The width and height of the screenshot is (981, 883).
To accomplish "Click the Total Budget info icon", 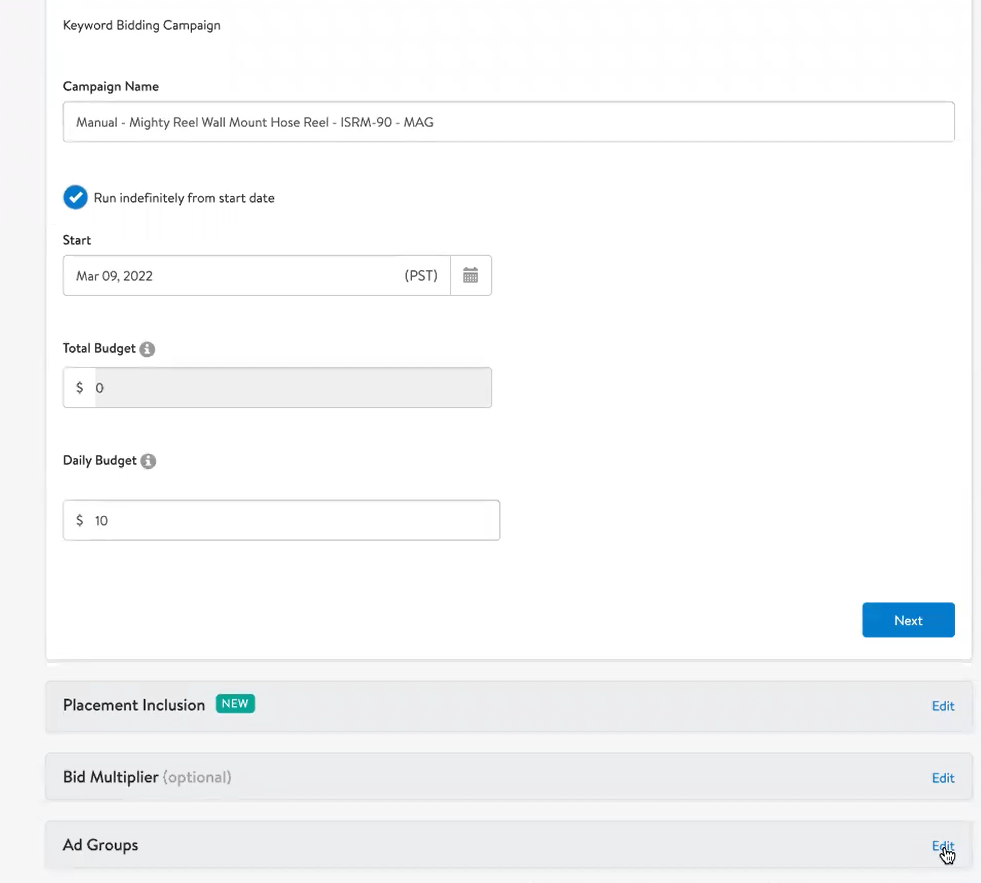I will coord(147,348).
